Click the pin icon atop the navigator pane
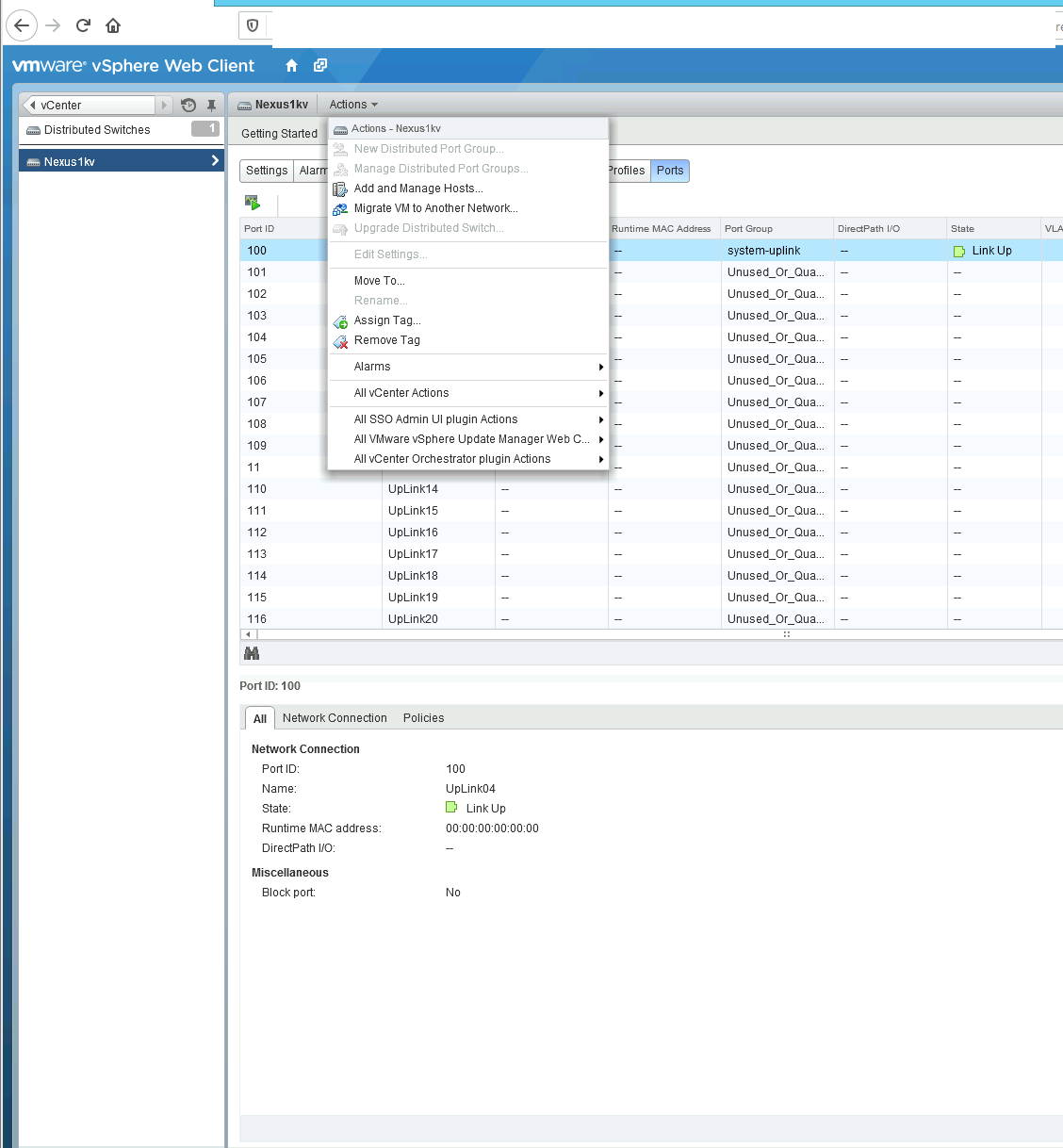This screenshot has width=1063, height=1148. tap(211, 105)
